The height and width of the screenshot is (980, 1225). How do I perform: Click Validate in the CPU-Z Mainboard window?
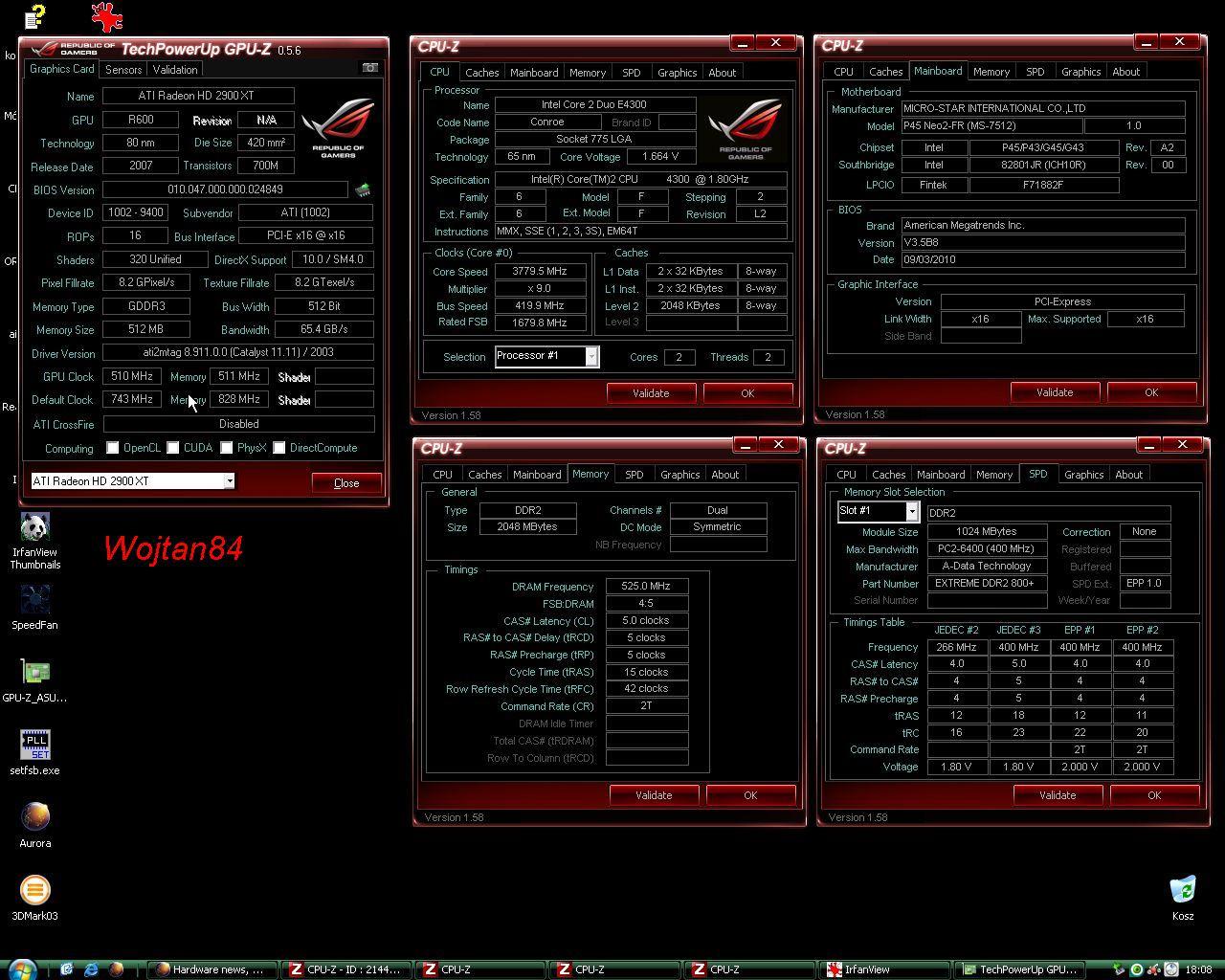[x=1055, y=392]
